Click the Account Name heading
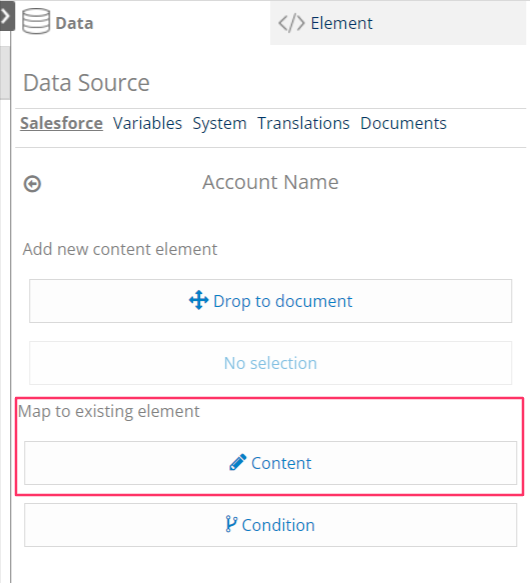The width and height of the screenshot is (530, 583). [x=270, y=182]
